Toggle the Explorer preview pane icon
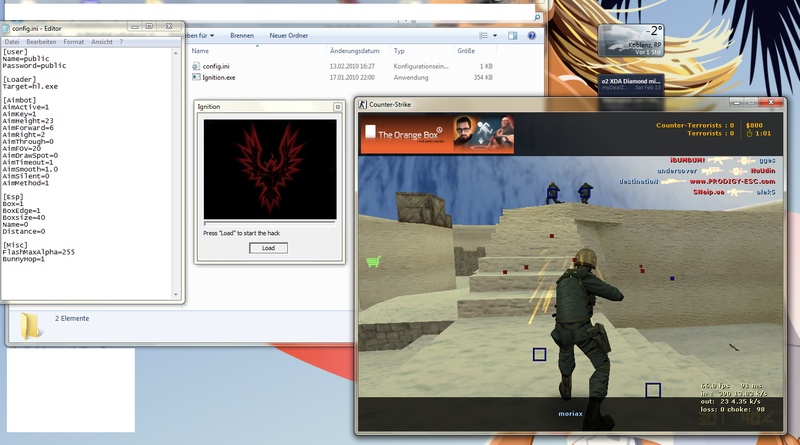Viewport: 800px width, 445px height. click(513, 36)
